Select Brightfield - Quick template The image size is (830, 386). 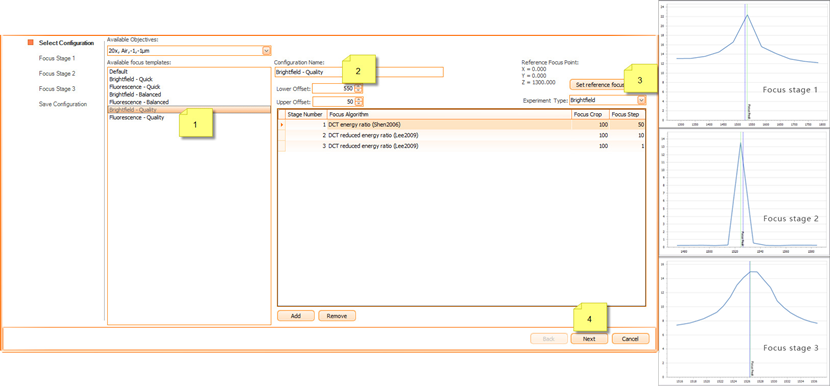pos(189,79)
